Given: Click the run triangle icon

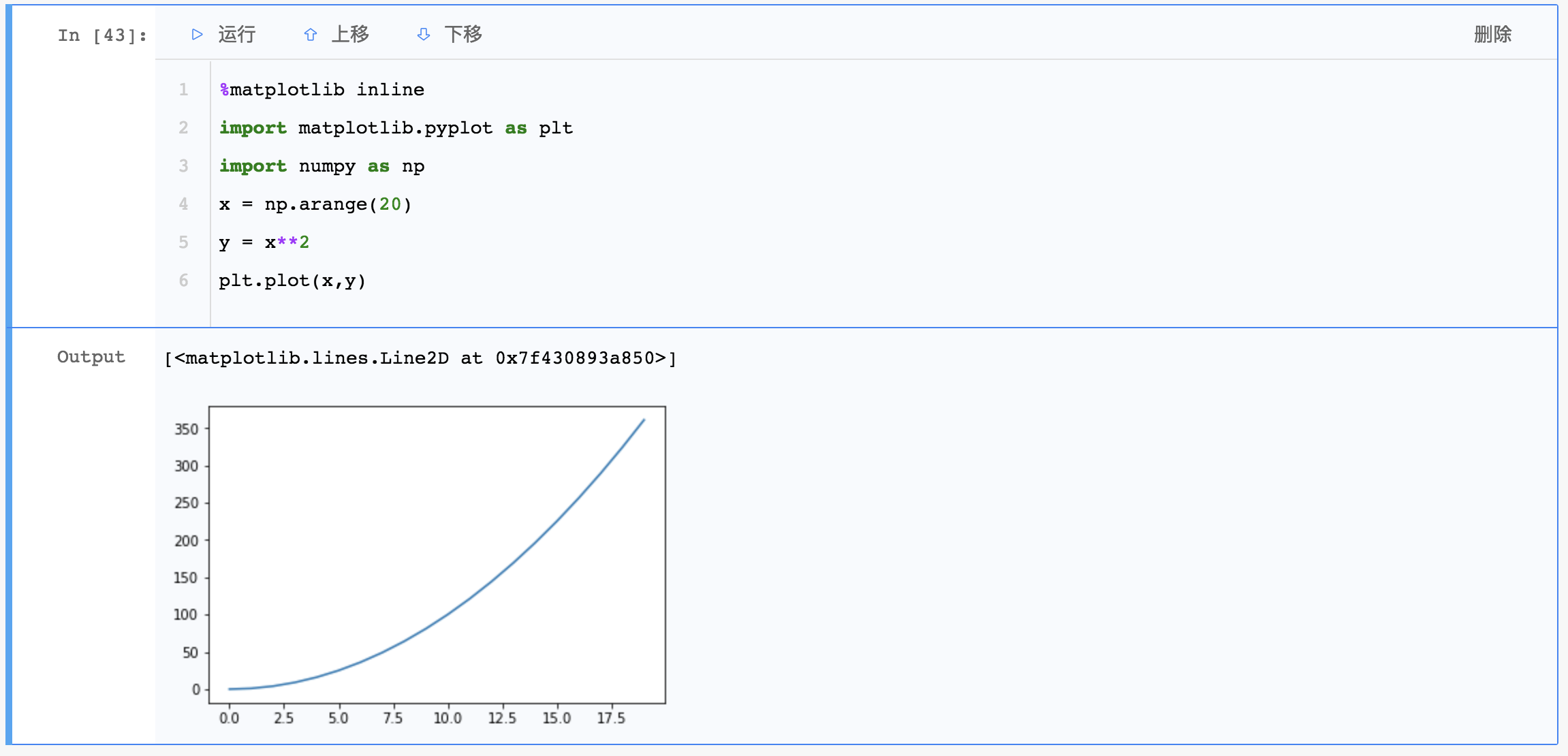Looking at the screenshot, I should click(x=198, y=35).
